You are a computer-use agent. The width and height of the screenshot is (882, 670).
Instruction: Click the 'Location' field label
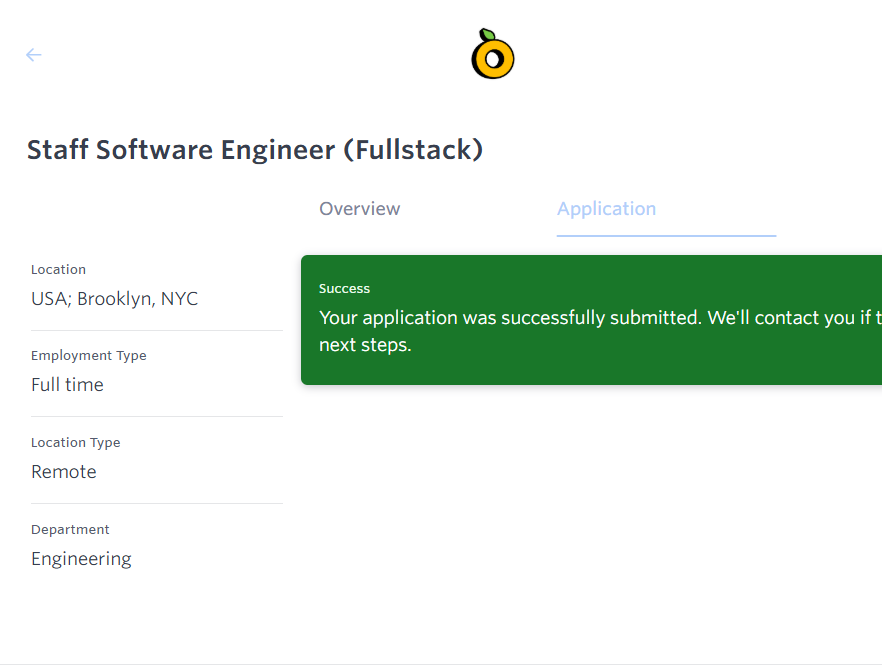point(58,269)
